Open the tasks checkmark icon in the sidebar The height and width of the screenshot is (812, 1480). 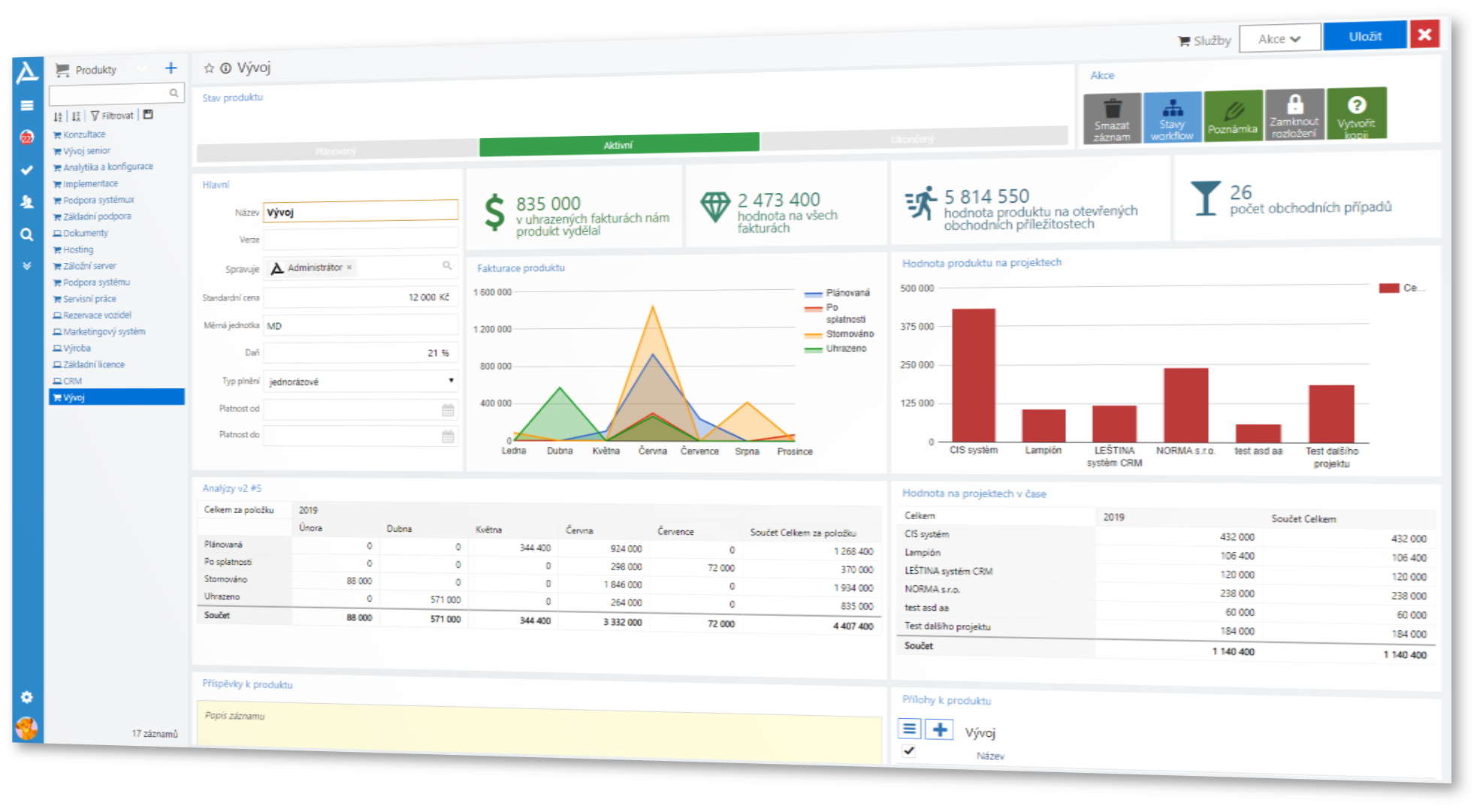(27, 171)
